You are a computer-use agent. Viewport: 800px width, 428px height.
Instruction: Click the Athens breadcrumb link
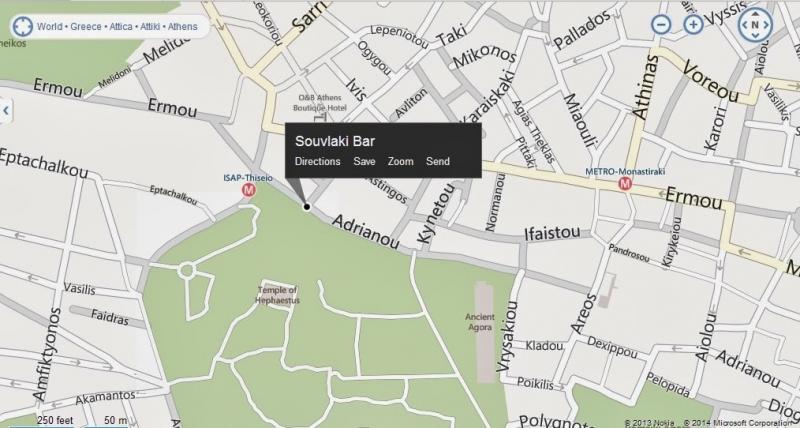point(183,27)
